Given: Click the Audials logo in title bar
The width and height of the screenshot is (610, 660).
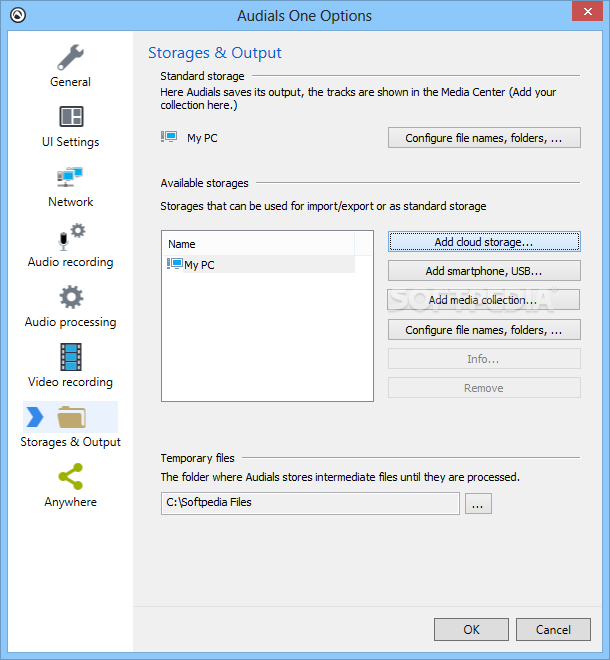Looking at the screenshot, I should 18,16.
